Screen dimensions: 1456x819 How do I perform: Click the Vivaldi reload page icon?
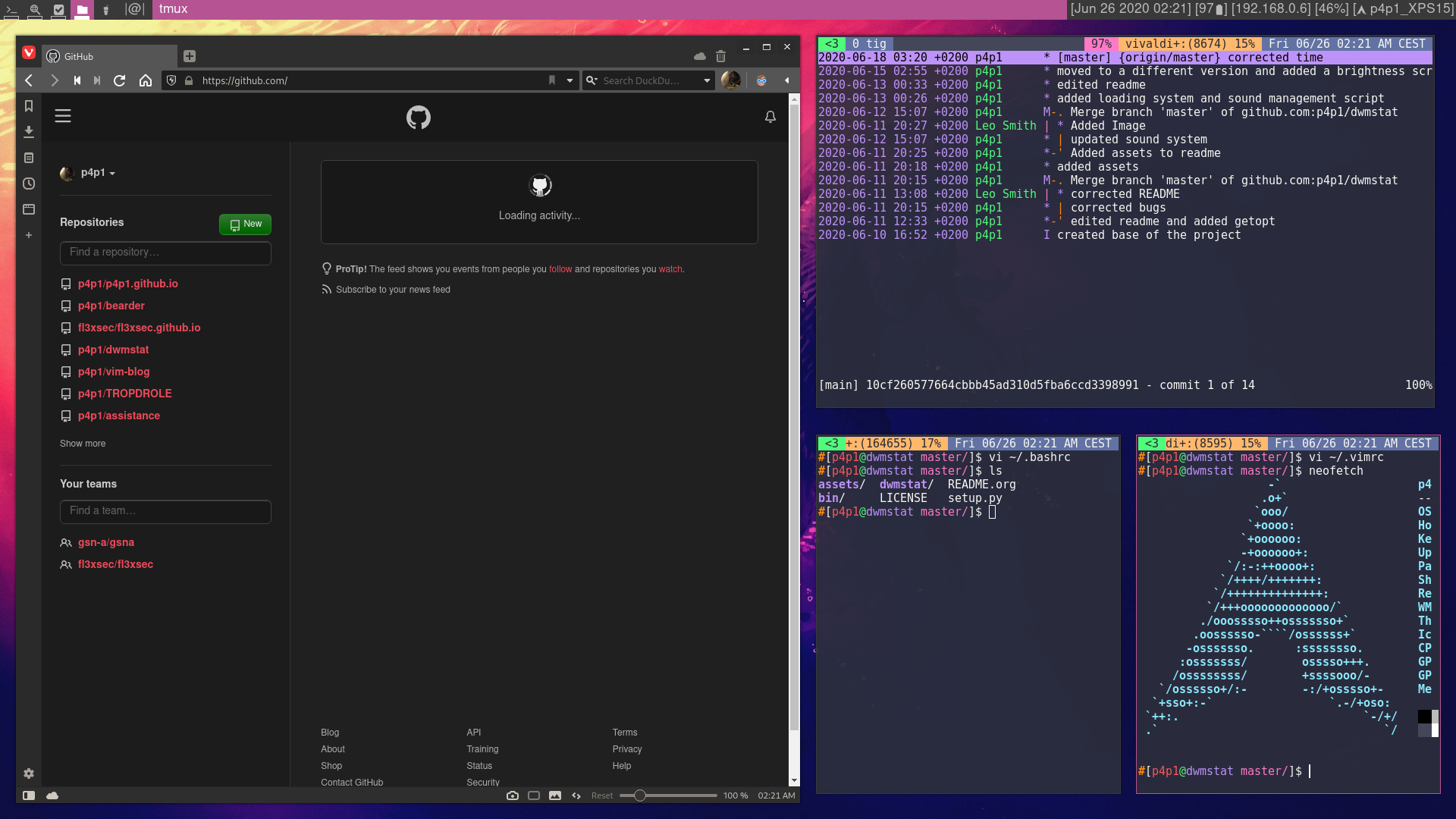(119, 80)
